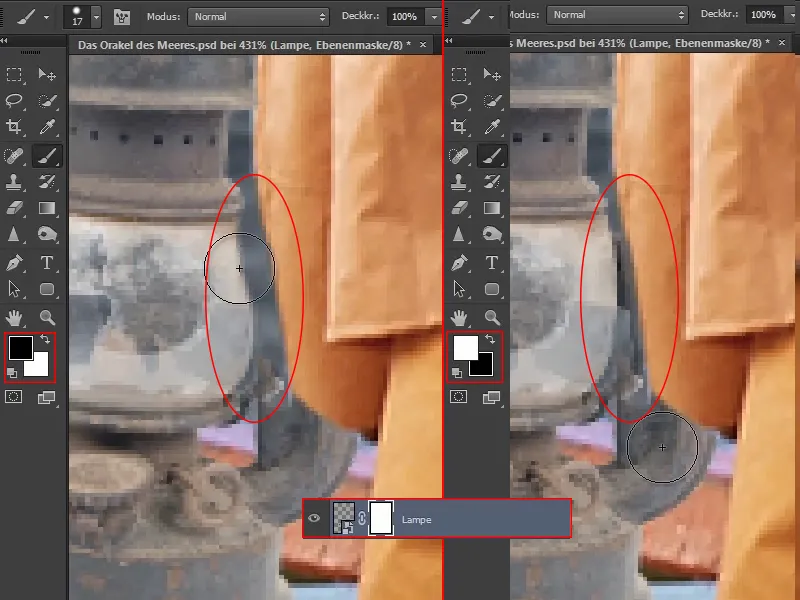Swap foreground and background colors in right window
The image size is (800, 600).
click(x=490, y=339)
